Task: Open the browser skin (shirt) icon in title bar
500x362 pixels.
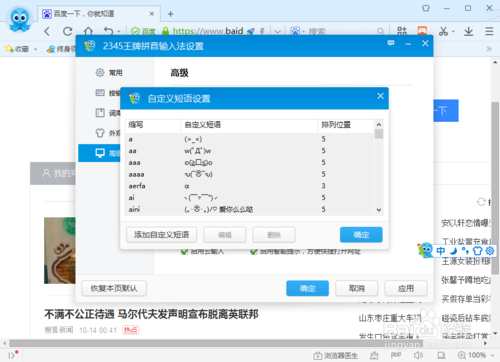Action: [x=426, y=8]
